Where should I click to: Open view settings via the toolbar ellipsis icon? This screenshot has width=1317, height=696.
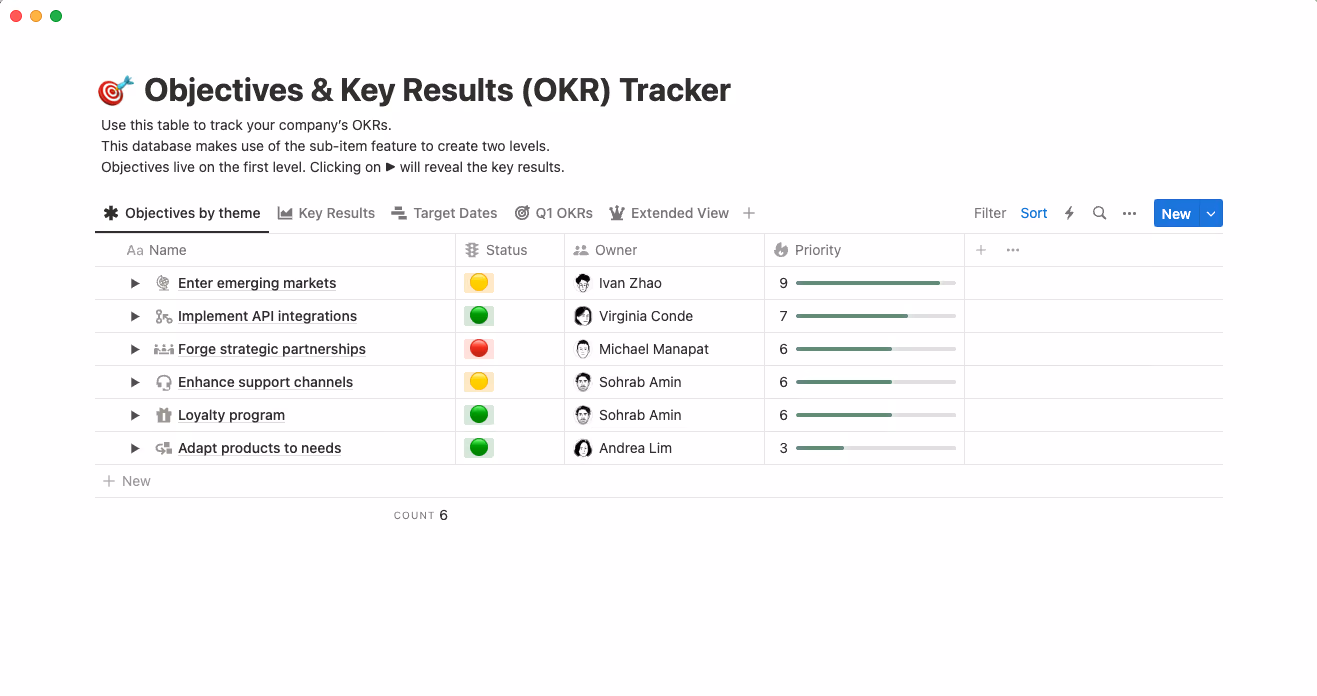pos(1130,213)
